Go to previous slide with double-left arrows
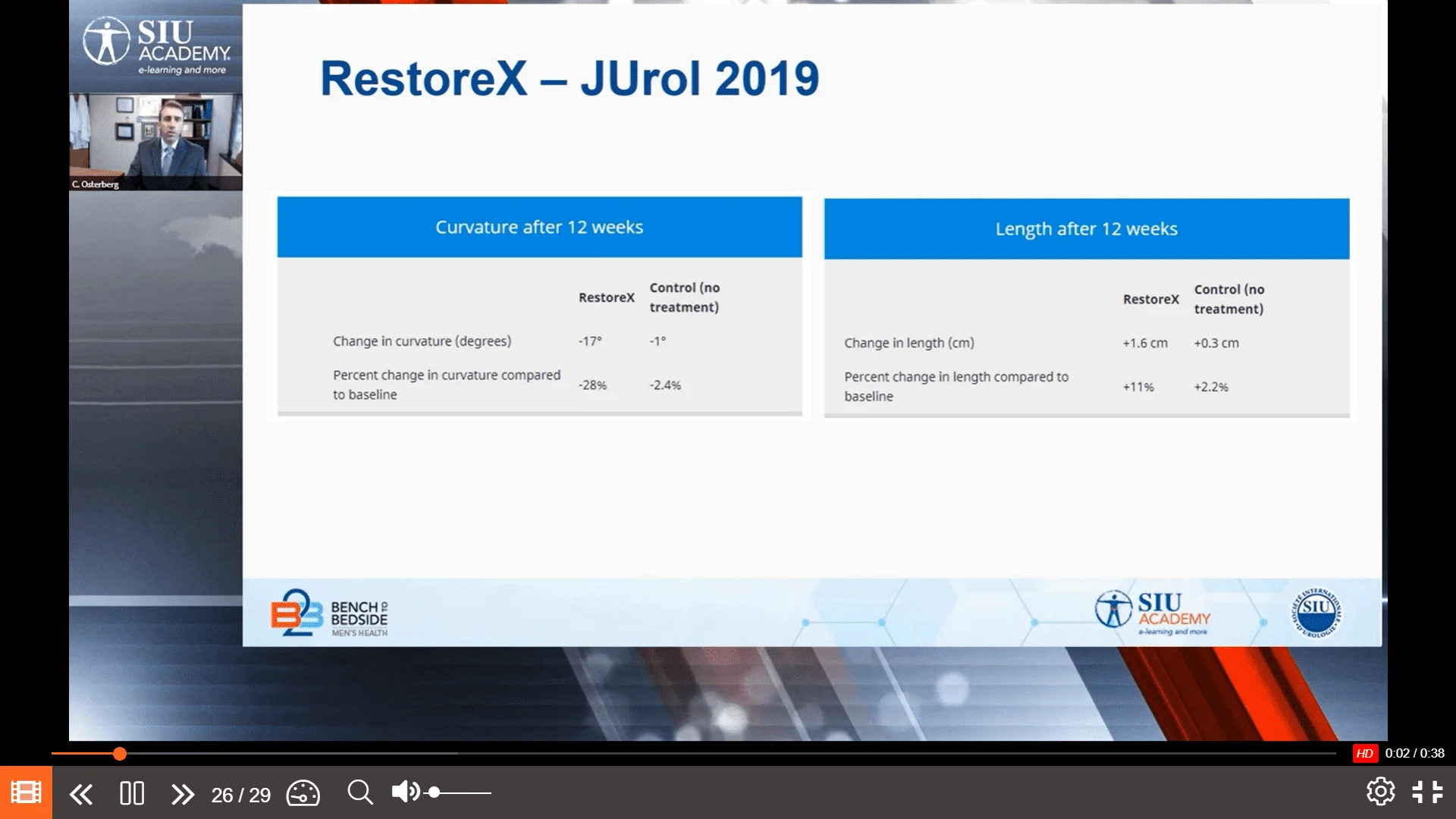 [81, 794]
